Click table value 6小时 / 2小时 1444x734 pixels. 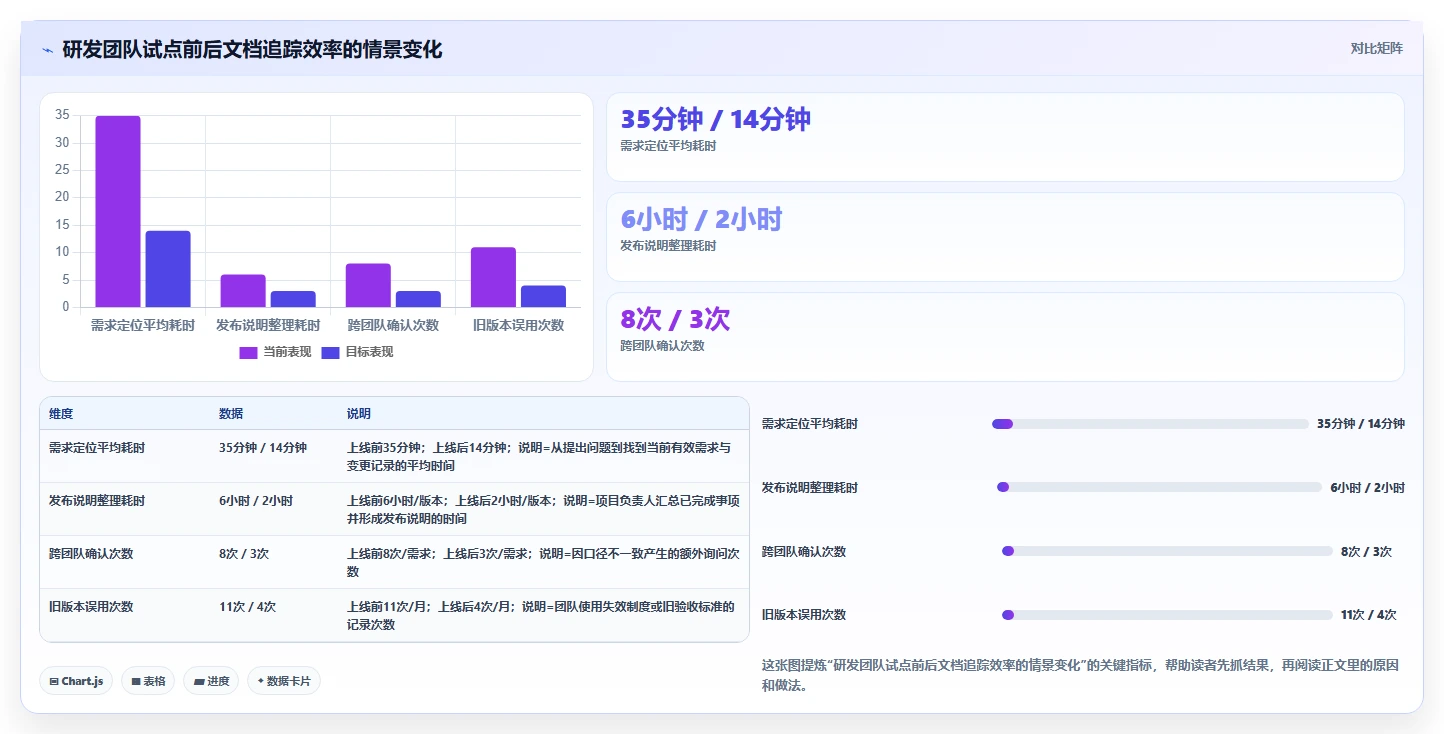(x=256, y=500)
